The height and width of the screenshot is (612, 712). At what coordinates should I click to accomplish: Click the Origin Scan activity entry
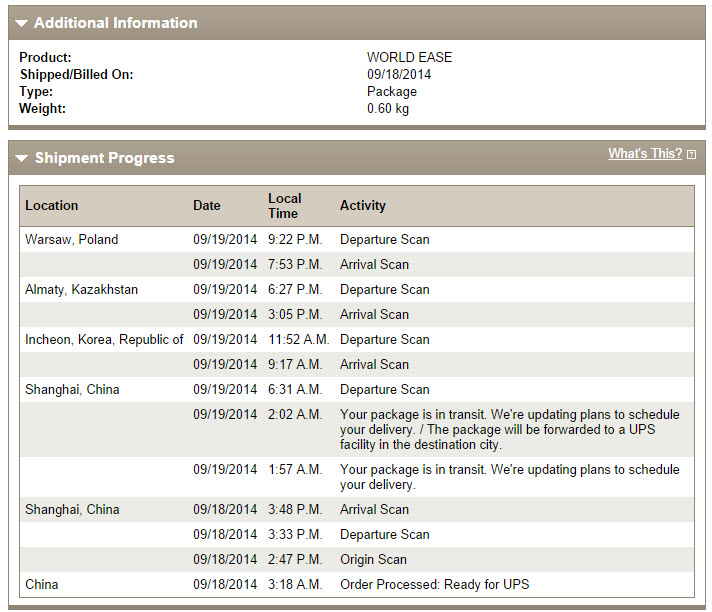click(x=373, y=559)
